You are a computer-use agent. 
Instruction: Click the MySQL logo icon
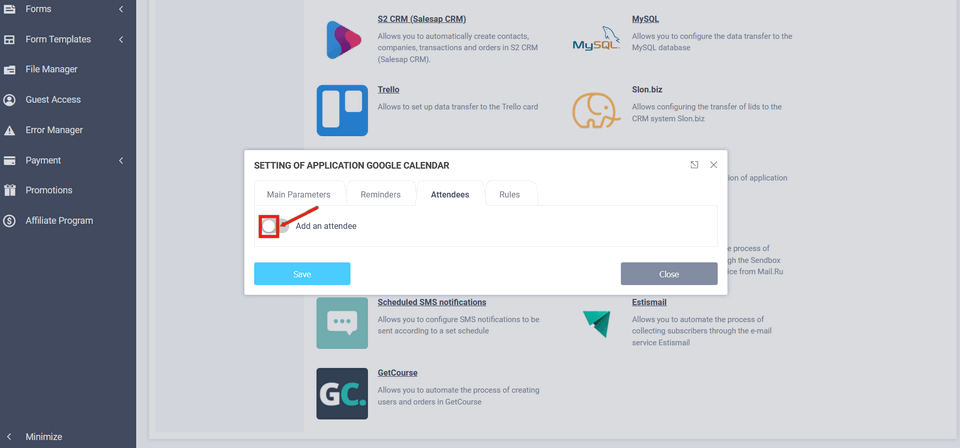[596, 40]
